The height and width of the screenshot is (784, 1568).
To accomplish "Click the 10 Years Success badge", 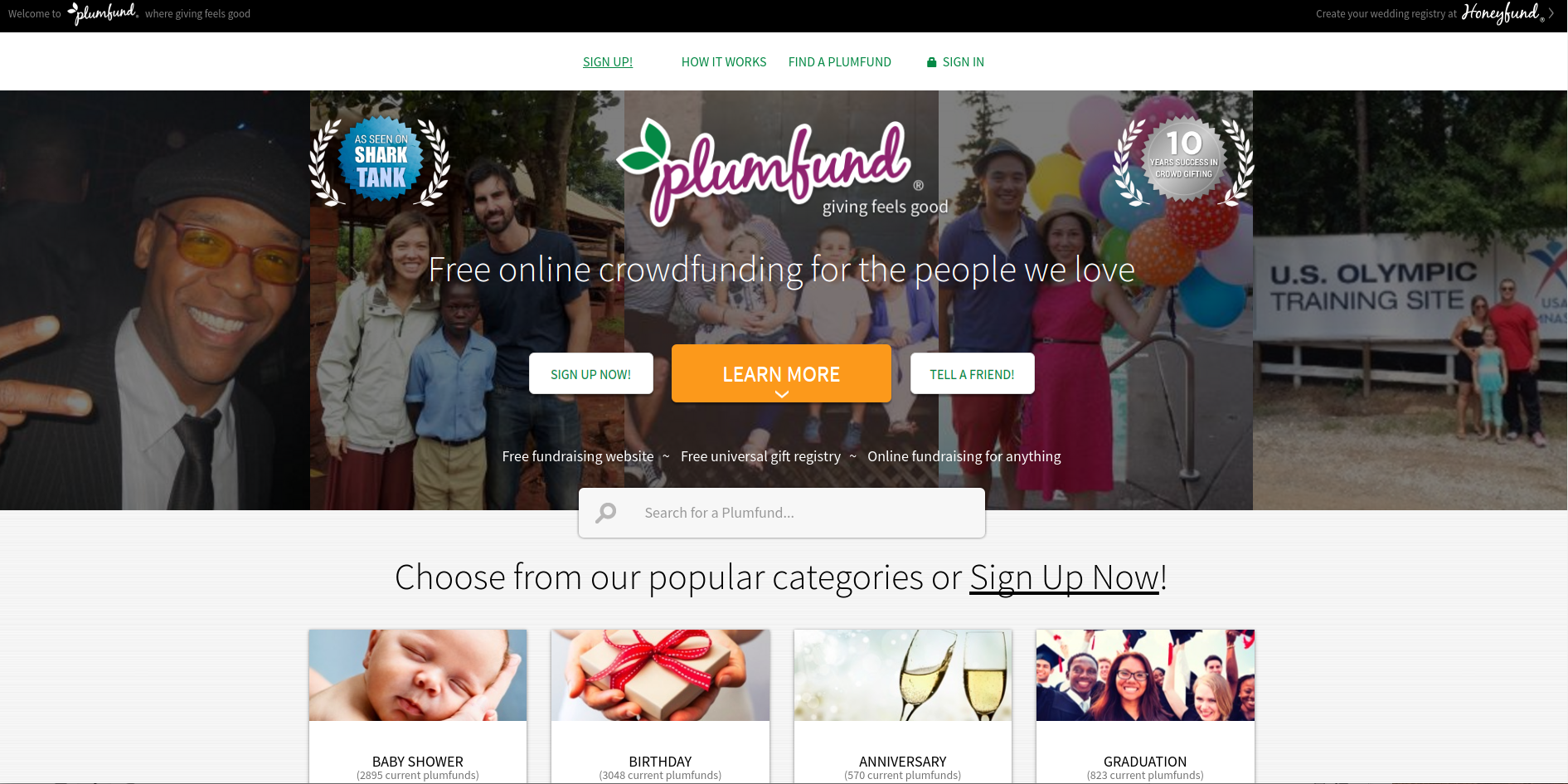I will coord(1183,161).
